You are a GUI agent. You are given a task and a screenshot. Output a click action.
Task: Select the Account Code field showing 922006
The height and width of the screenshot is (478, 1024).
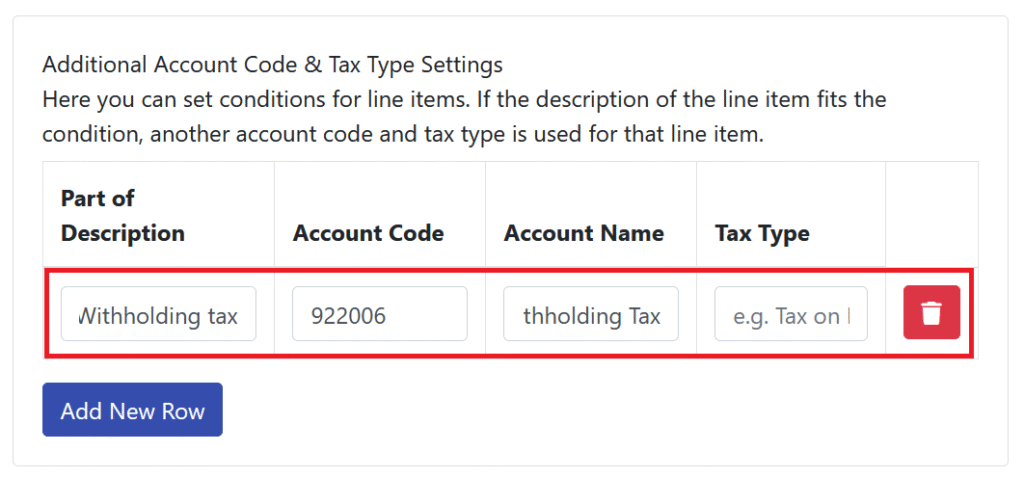[x=379, y=313]
